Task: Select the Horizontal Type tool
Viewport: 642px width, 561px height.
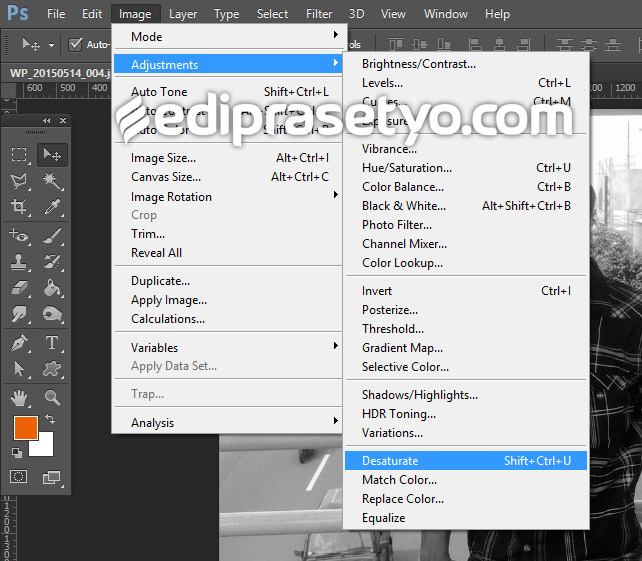Action: point(52,343)
